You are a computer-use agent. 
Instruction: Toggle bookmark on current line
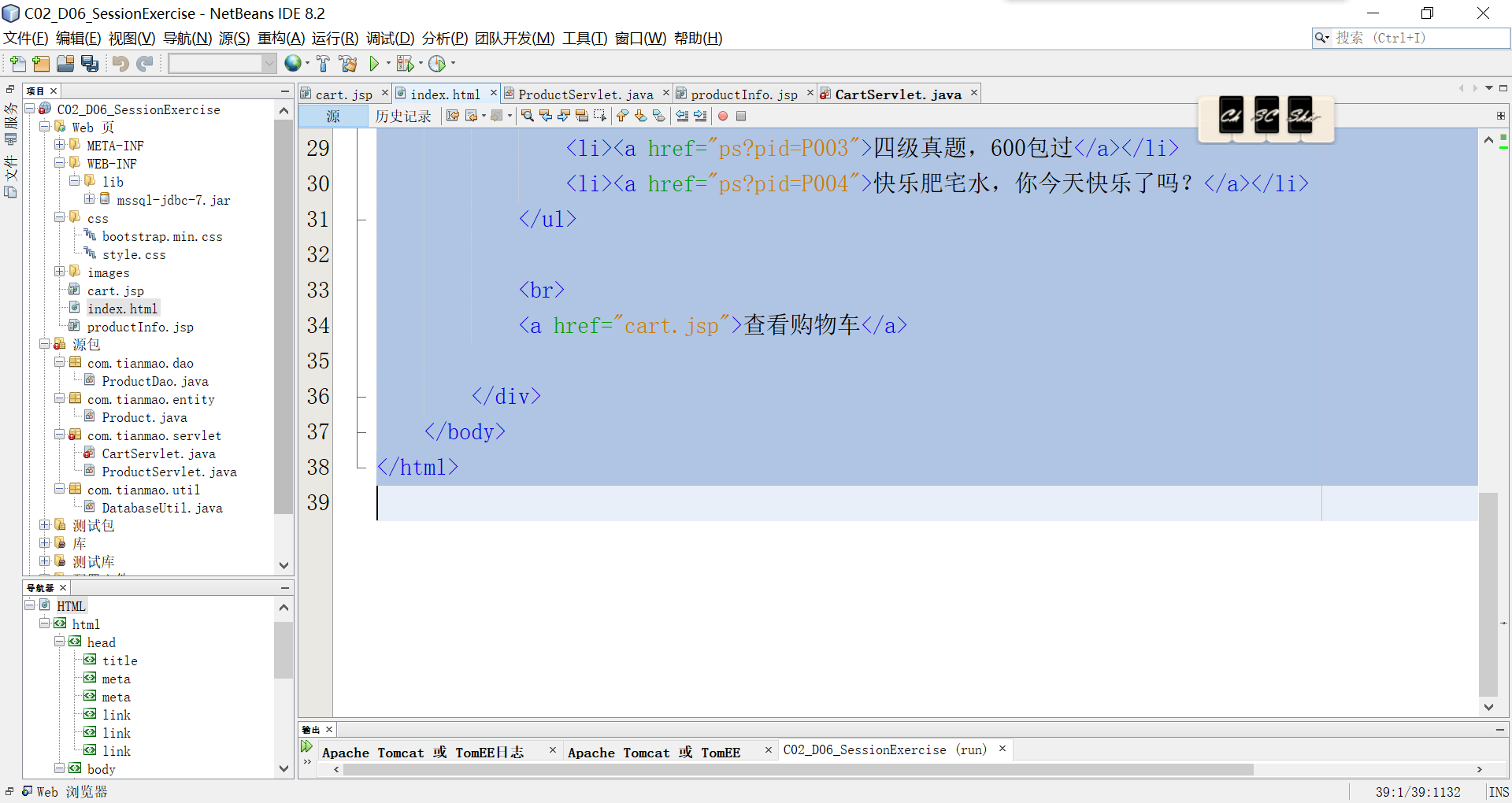click(x=659, y=116)
